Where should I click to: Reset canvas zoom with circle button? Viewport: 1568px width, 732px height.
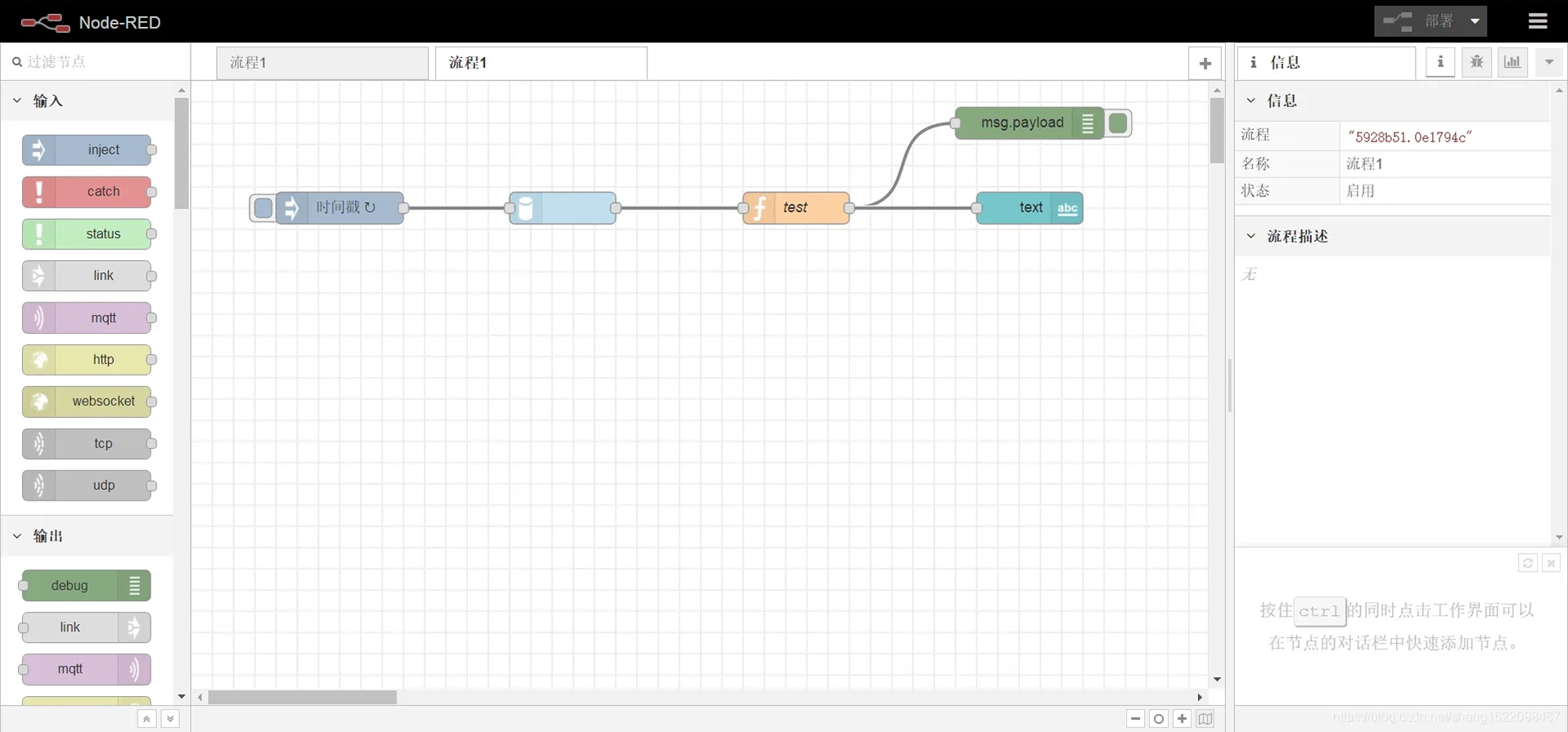click(1158, 719)
